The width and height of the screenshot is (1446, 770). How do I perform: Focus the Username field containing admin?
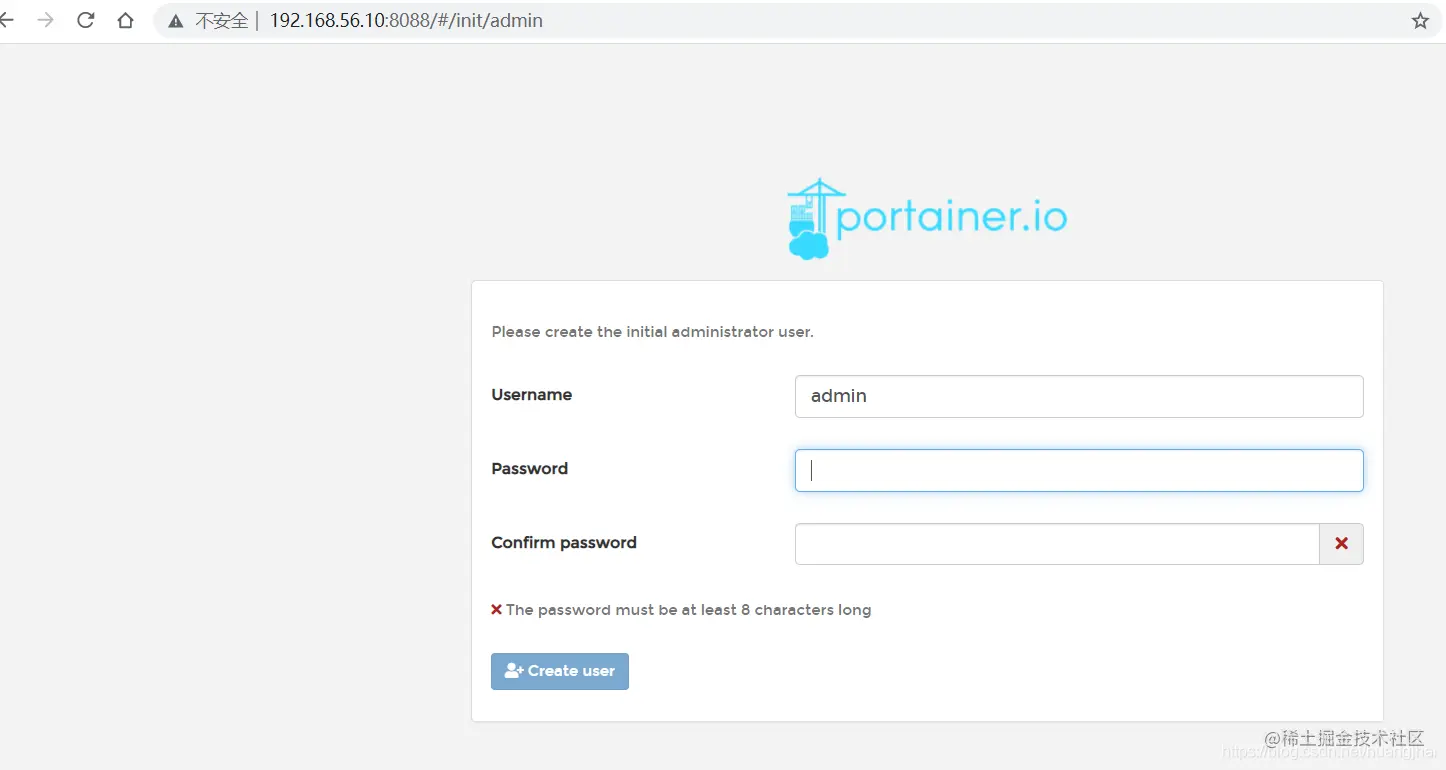tap(1079, 396)
